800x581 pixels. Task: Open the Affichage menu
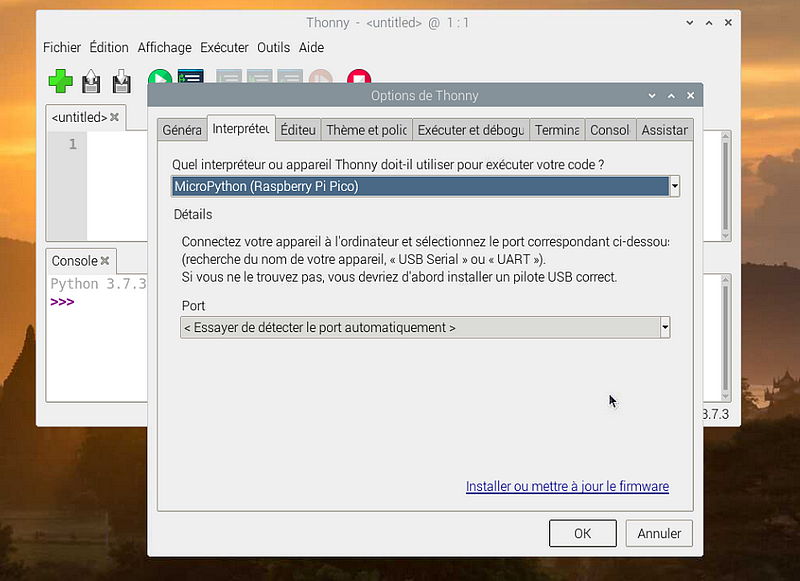pos(165,47)
